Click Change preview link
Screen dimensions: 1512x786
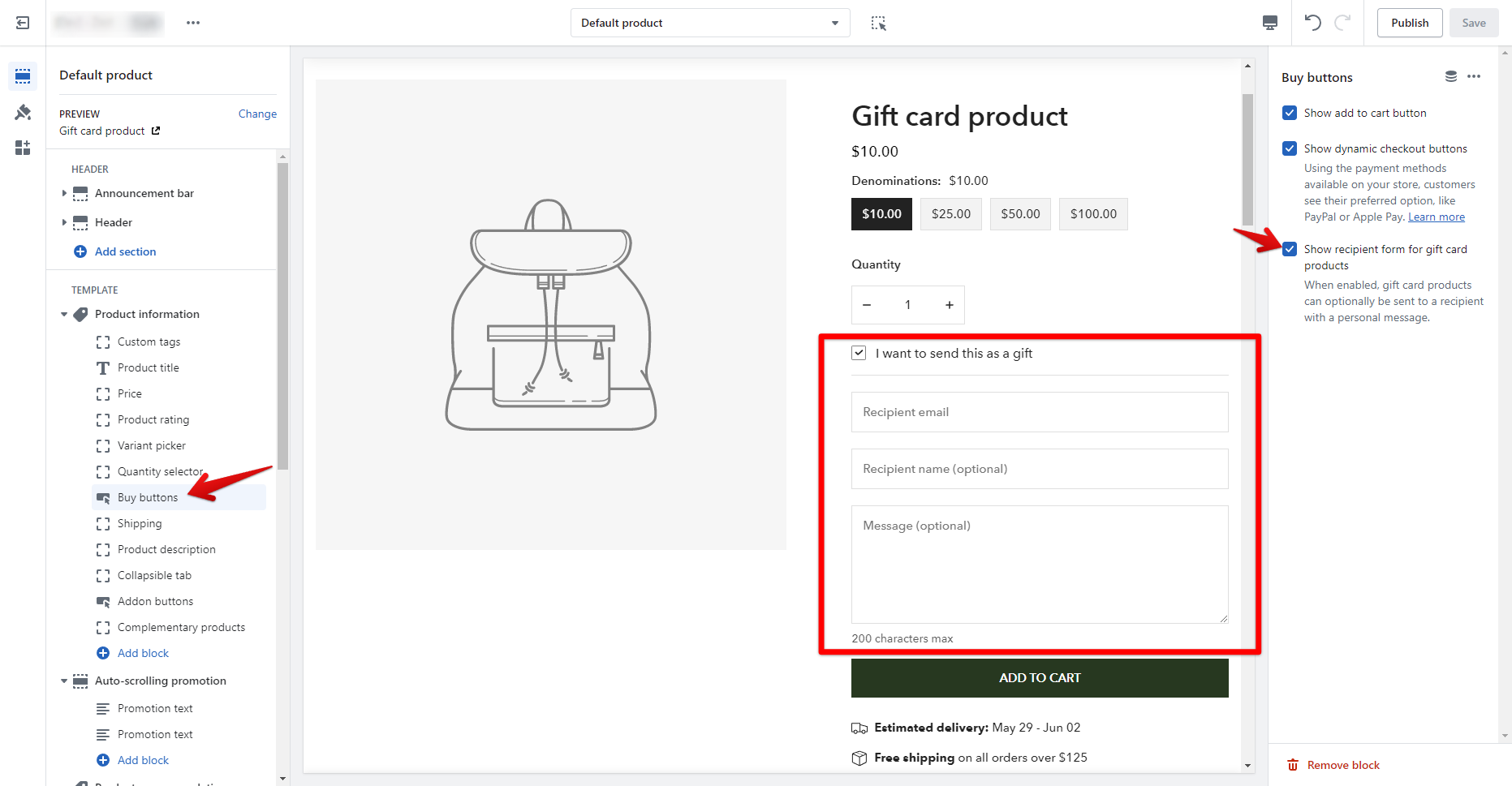tap(257, 114)
